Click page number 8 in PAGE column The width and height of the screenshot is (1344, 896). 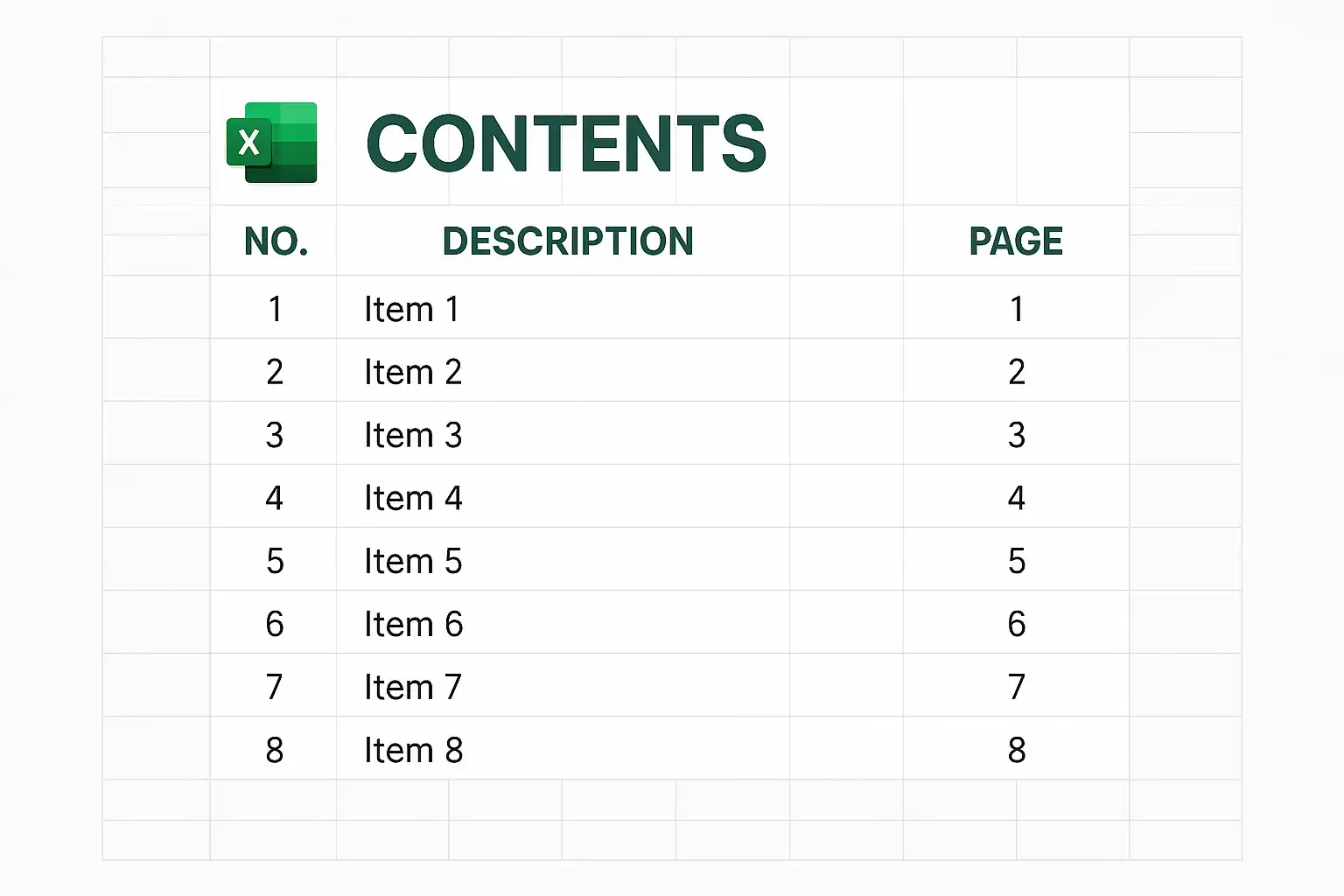(1017, 750)
